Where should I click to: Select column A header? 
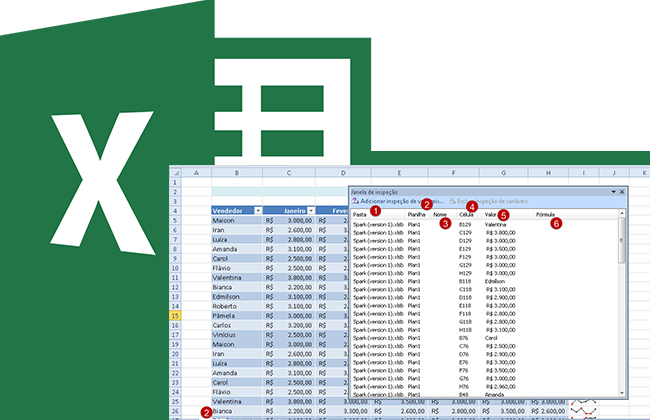pyautogui.click(x=196, y=172)
